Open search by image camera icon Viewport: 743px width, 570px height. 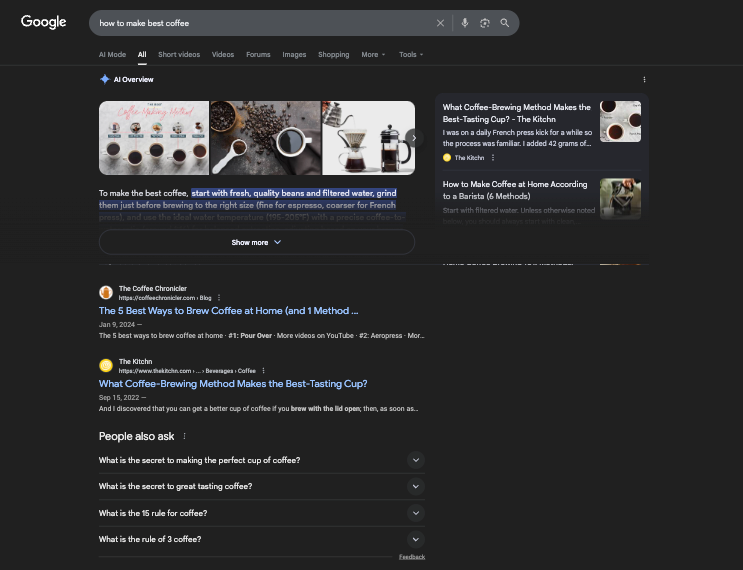(485, 23)
